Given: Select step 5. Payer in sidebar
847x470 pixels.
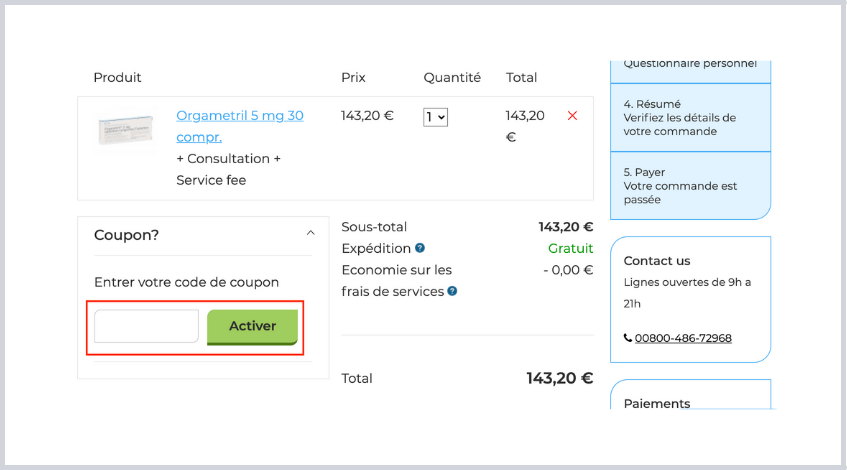Looking at the screenshot, I should [x=690, y=186].
